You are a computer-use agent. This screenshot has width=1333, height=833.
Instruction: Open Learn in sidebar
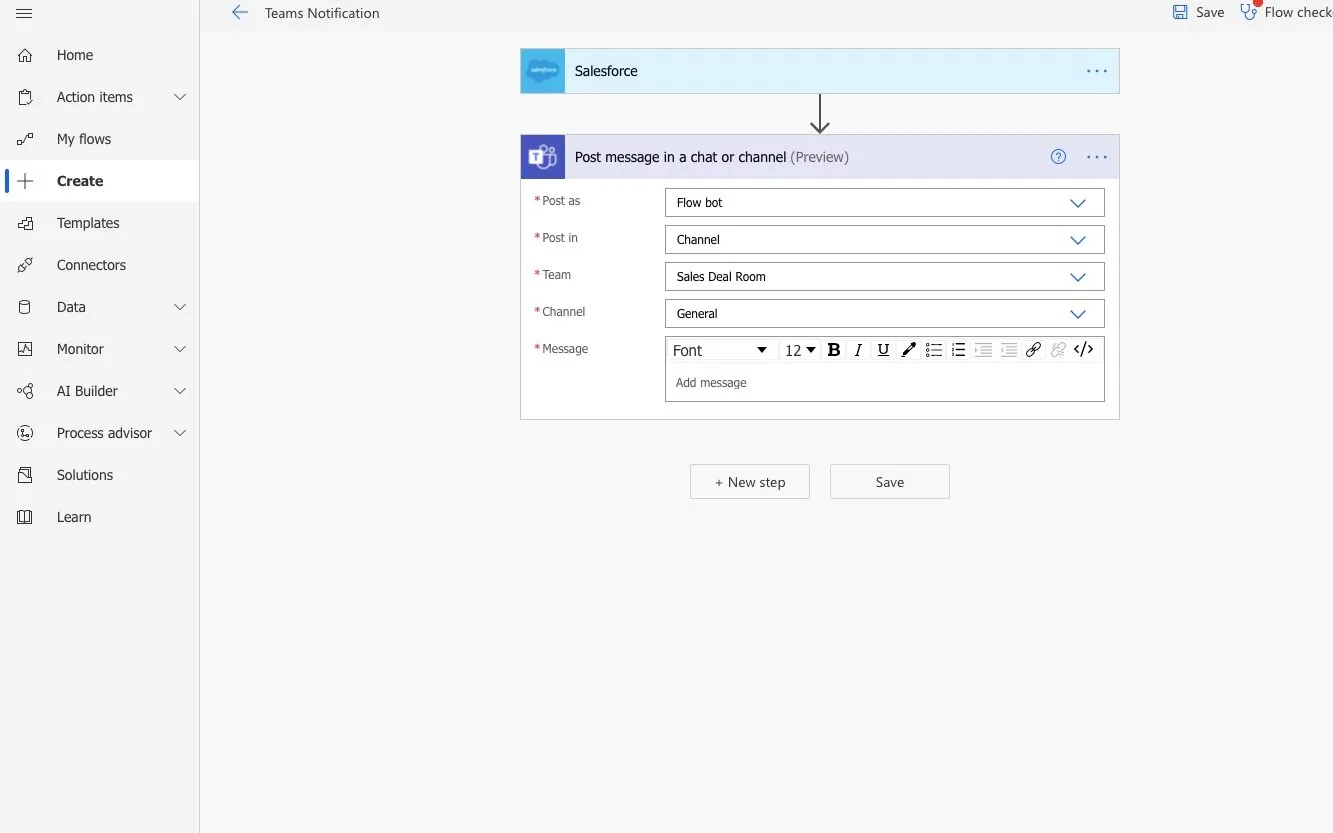[x=100, y=517]
